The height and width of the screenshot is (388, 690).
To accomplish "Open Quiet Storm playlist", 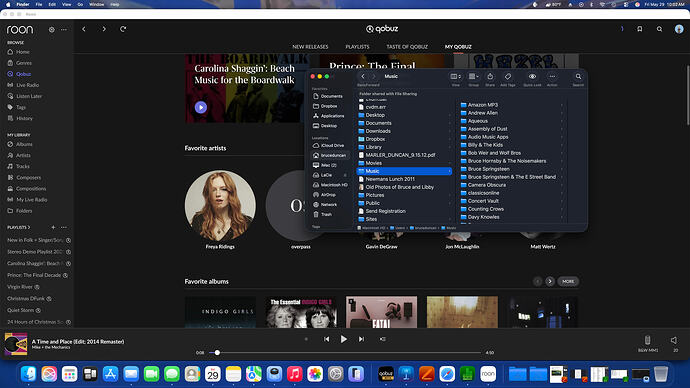I will [20, 310].
